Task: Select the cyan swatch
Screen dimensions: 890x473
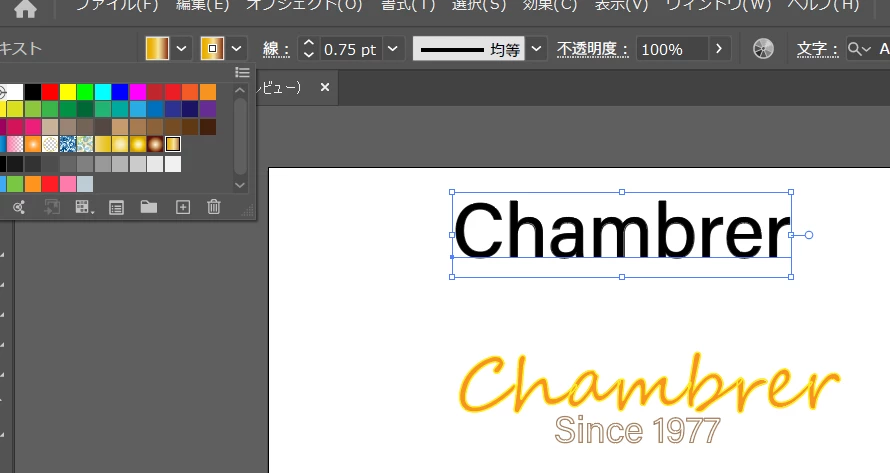Action: 103,91
